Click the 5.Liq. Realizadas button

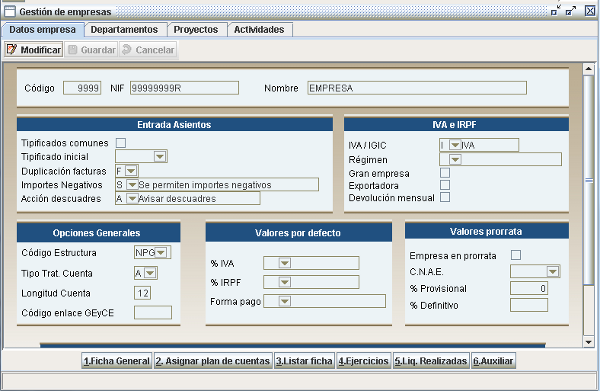point(431,361)
